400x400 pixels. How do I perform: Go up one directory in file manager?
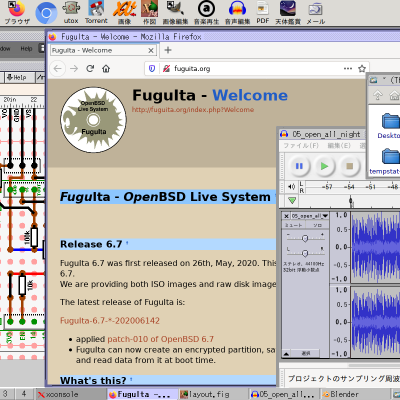pos(378,96)
